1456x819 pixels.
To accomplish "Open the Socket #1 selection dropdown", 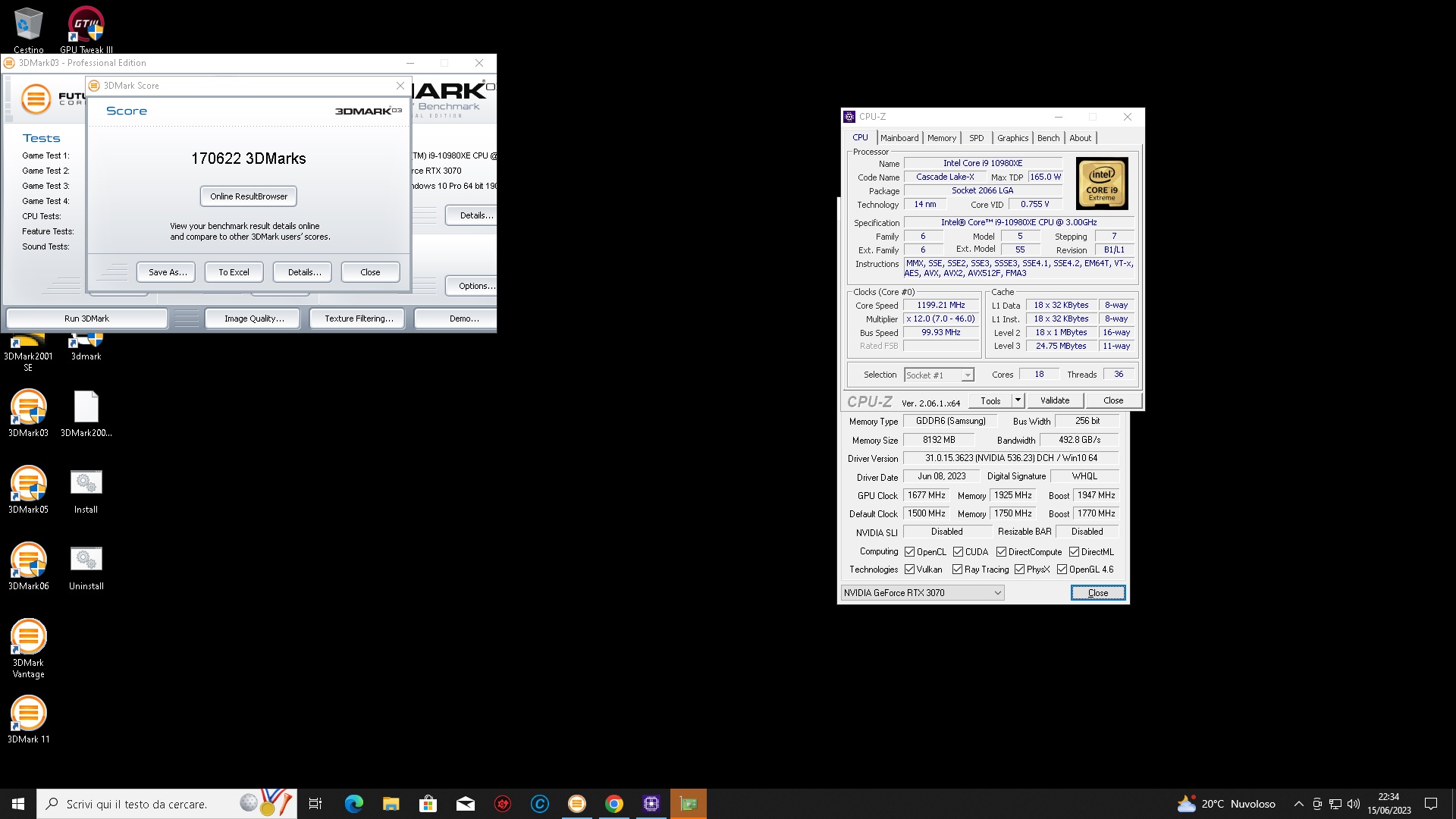I will tap(939, 375).
